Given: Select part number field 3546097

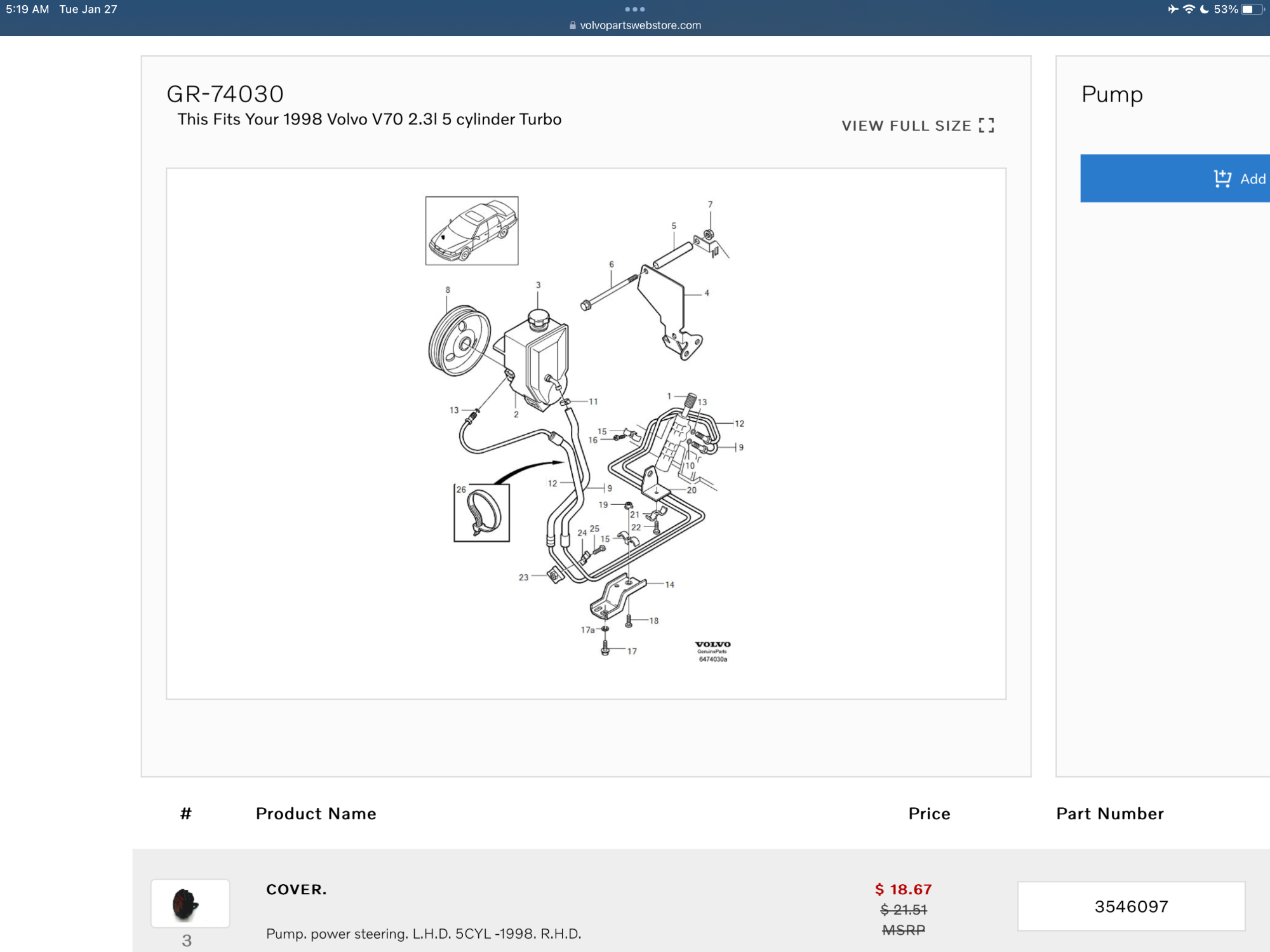Looking at the screenshot, I should pyautogui.click(x=1131, y=906).
